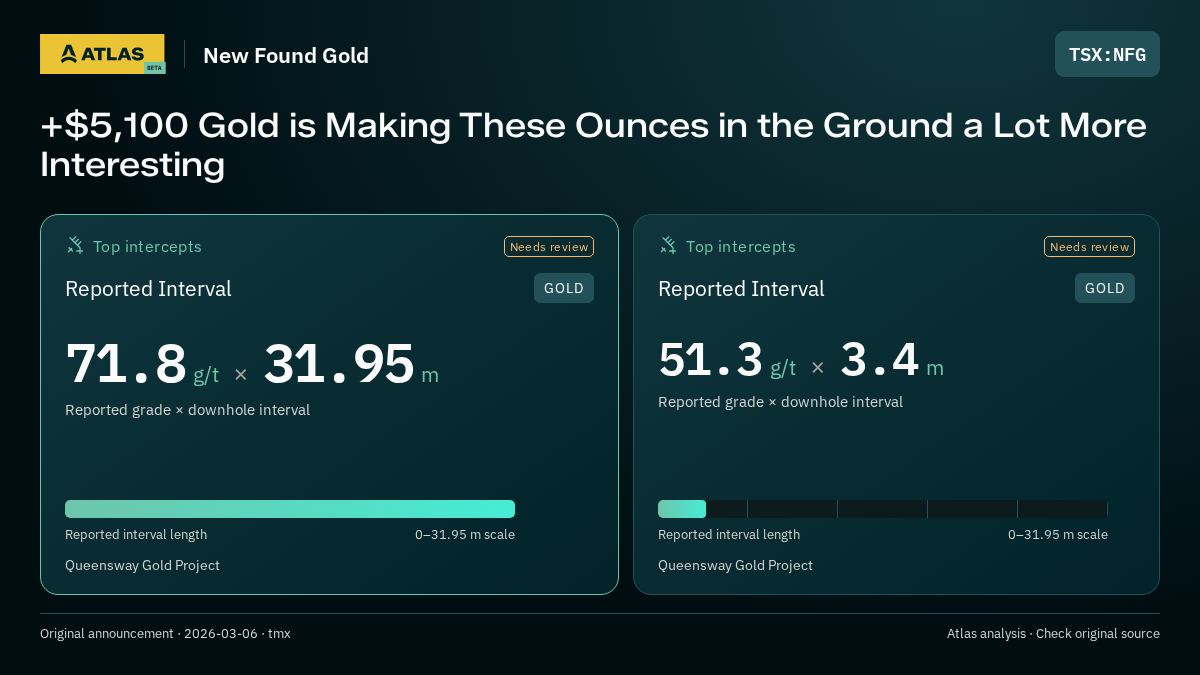Click the 31.95 interval value
This screenshot has width=1200, height=675.
click(x=339, y=363)
